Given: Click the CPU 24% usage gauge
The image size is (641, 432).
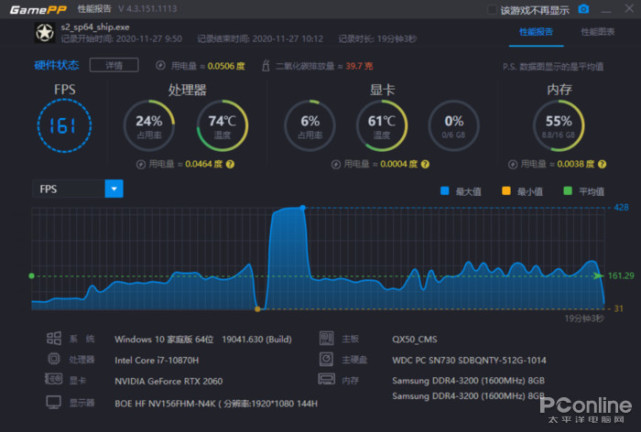Looking at the screenshot, I should coord(149,126).
